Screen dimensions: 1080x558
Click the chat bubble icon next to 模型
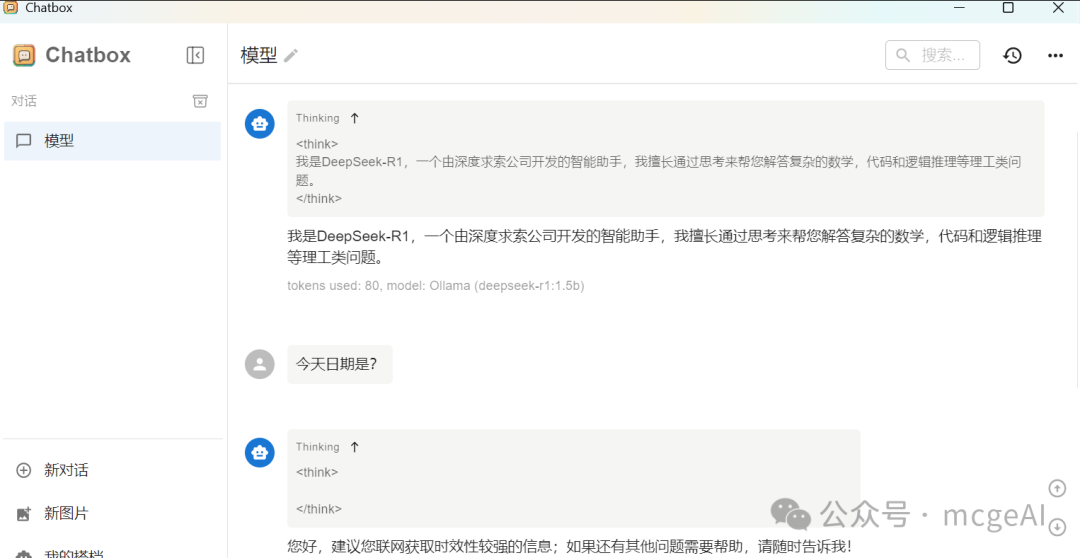(23, 141)
